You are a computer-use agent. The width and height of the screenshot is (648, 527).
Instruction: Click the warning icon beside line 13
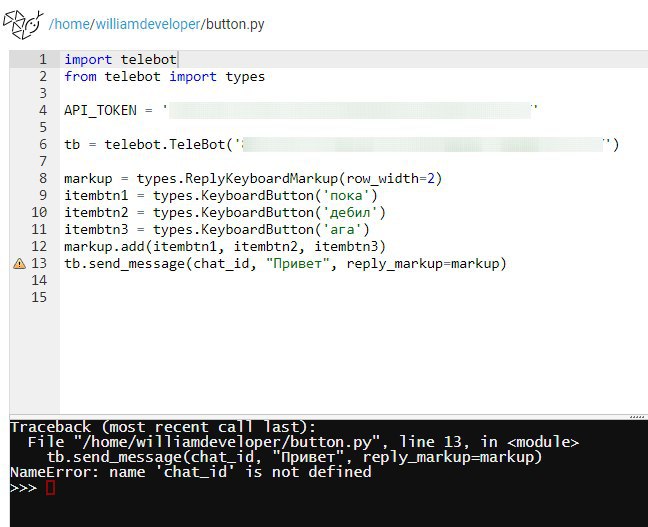tap(19, 263)
